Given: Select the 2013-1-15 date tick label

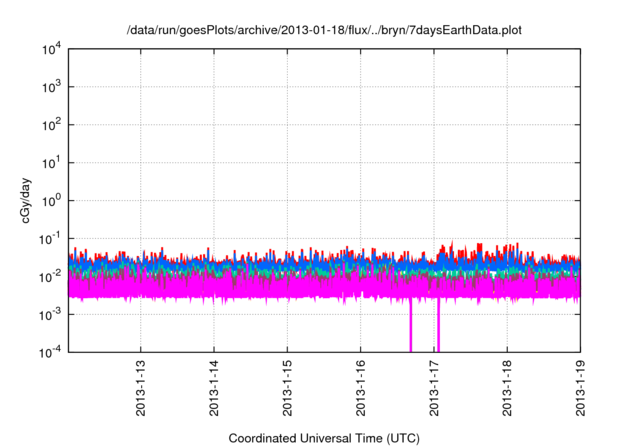Looking at the screenshot, I should point(287,388).
